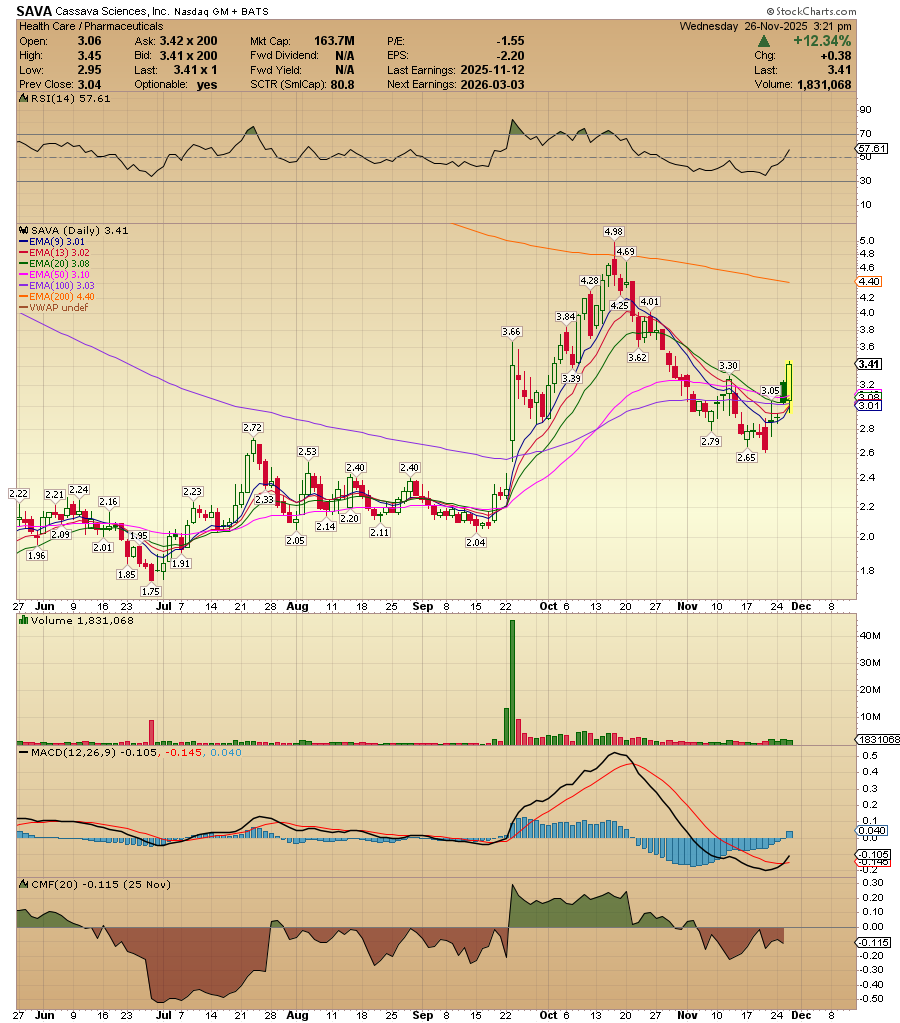The width and height of the screenshot is (900, 1023).
Task: Click the orange EMA(200) legend line swatch
Action: 24,297
